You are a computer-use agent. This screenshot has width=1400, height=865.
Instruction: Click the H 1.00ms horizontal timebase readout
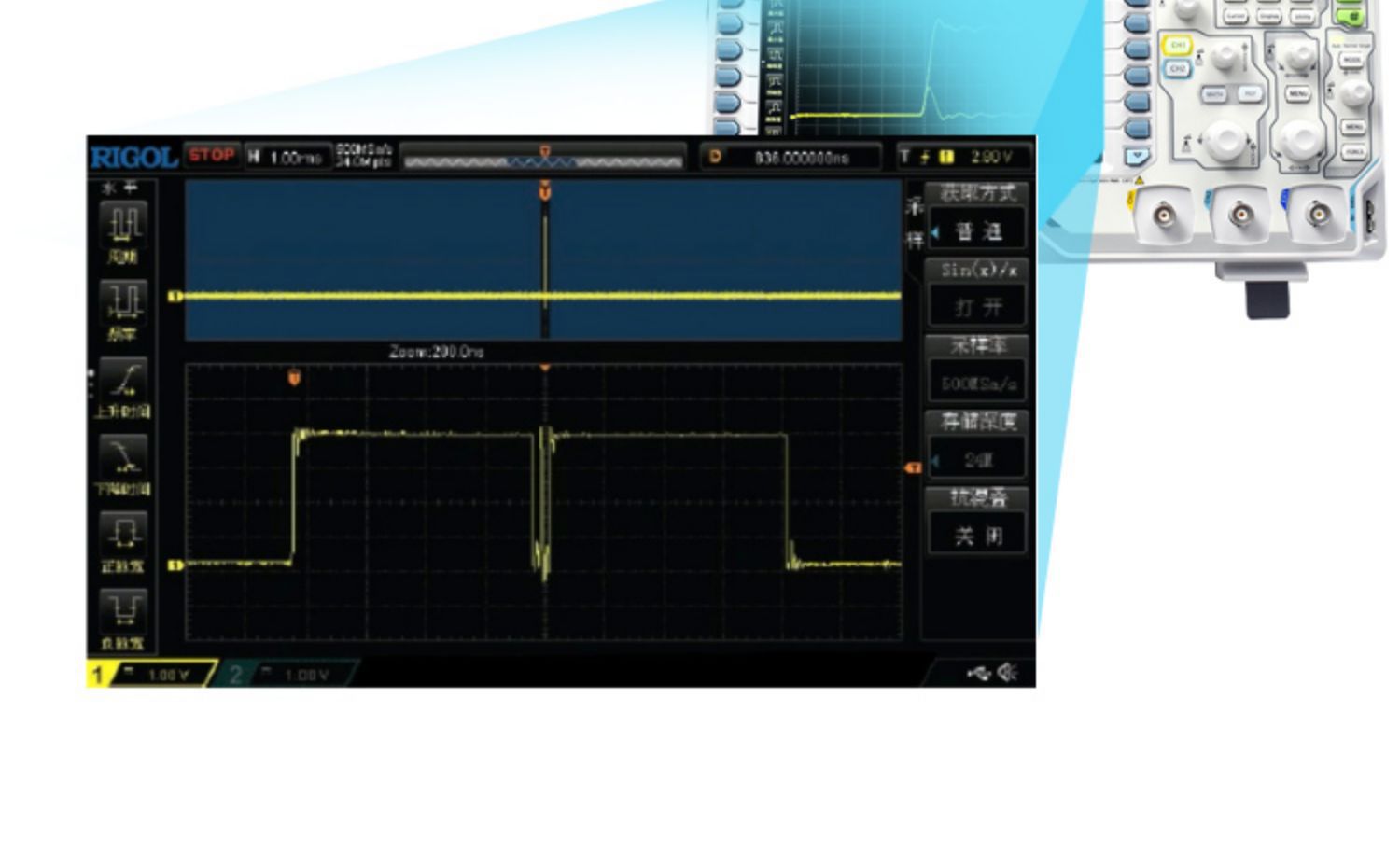tap(288, 157)
